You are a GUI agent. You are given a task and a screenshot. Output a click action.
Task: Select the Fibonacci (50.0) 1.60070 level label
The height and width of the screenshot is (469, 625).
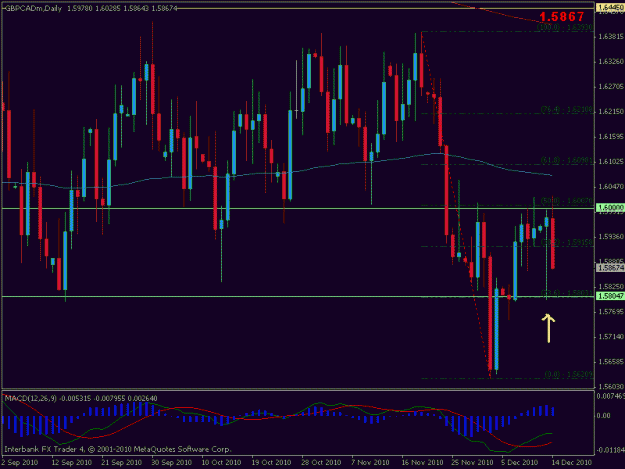(x=567, y=201)
